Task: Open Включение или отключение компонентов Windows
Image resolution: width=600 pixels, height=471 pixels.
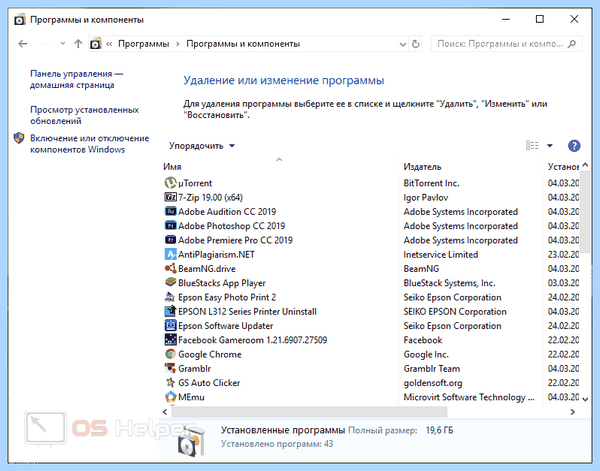Action: click(x=90, y=144)
